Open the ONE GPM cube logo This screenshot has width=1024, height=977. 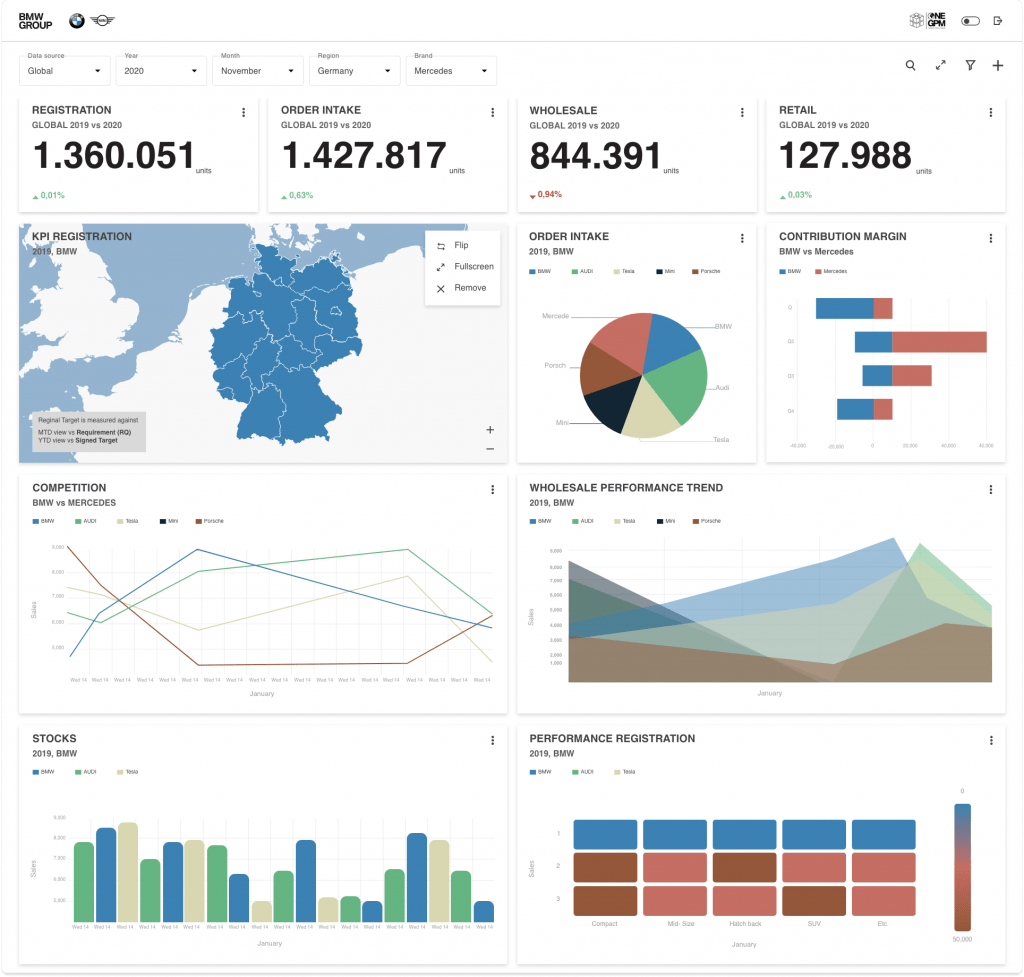coord(927,21)
